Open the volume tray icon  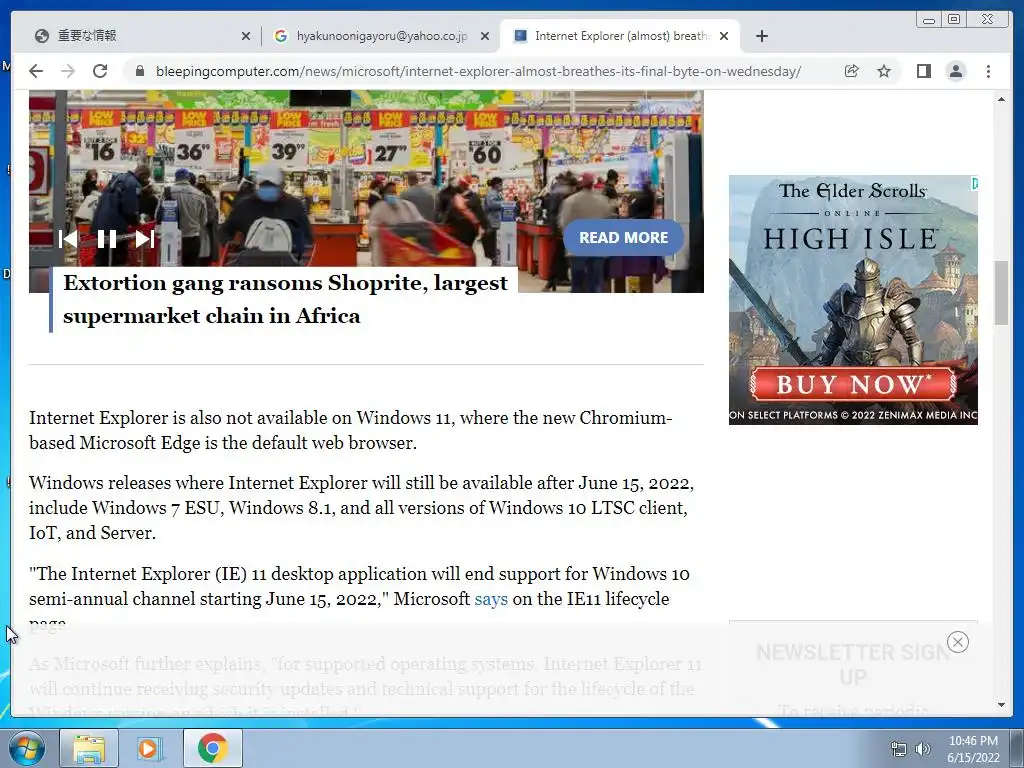(x=923, y=749)
